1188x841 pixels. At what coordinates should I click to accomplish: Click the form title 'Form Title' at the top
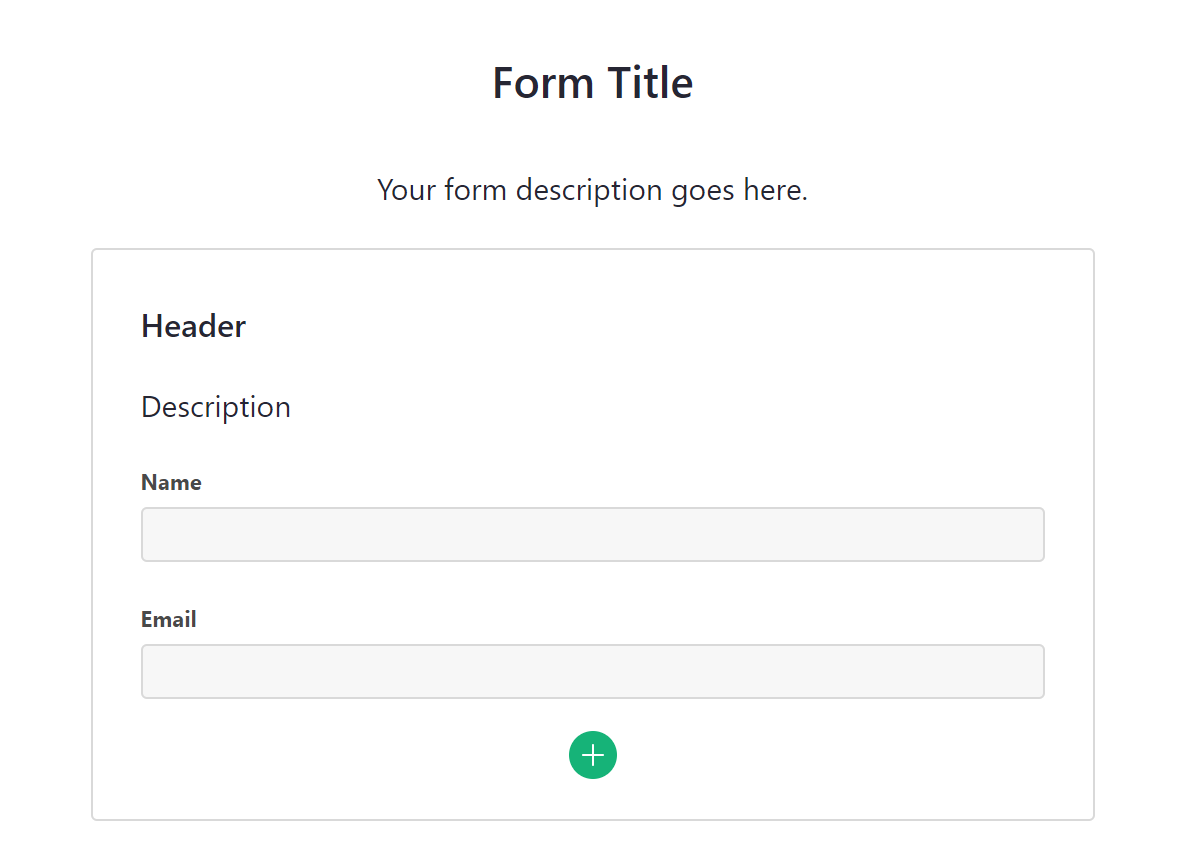[x=592, y=82]
